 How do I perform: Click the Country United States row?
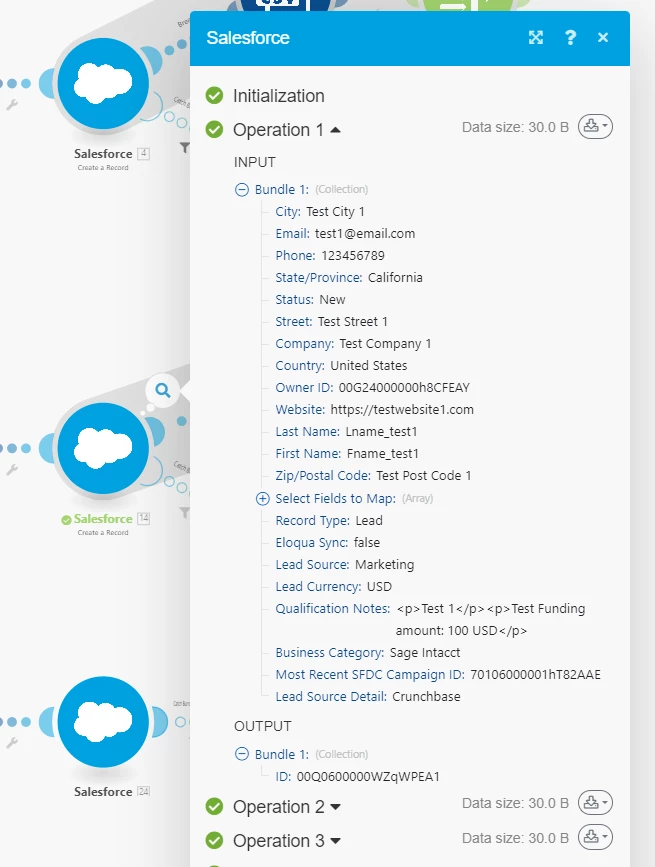(341, 365)
